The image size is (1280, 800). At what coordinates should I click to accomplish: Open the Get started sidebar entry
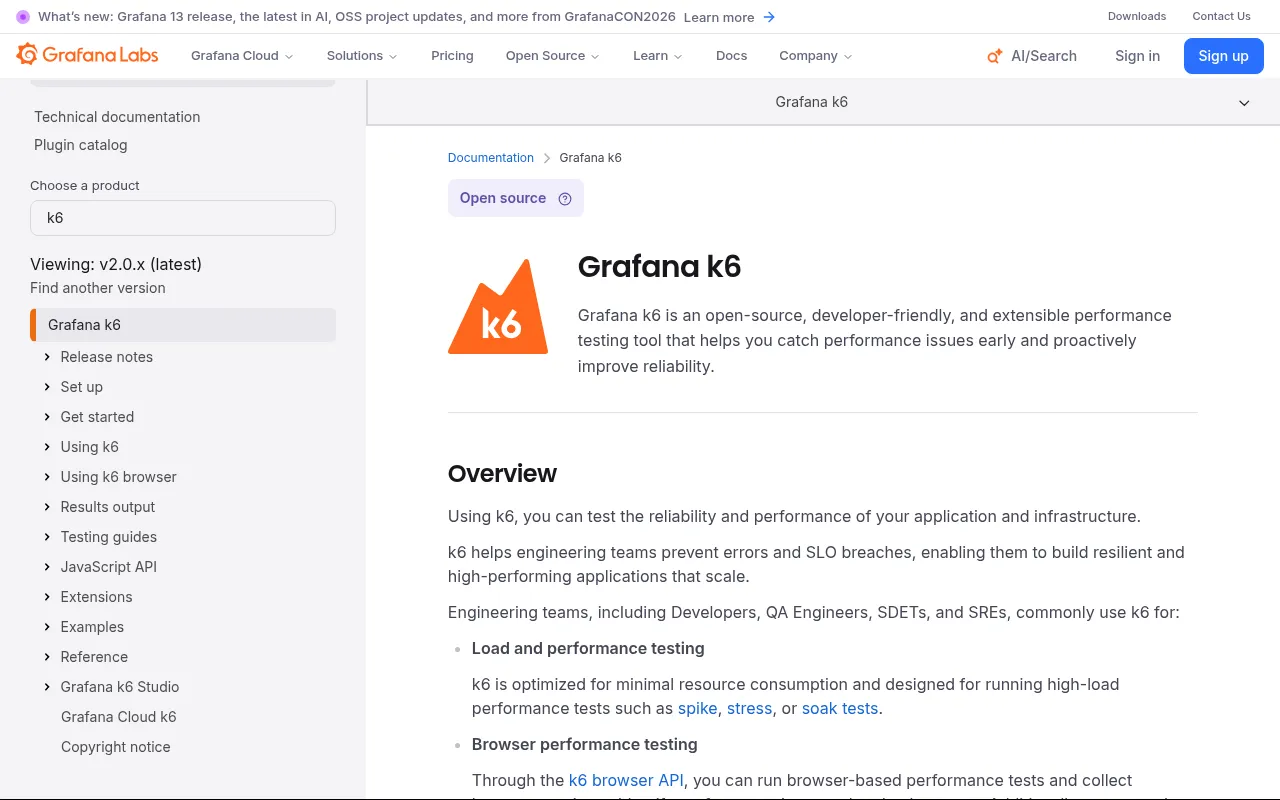pyautogui.click(x=97, y=417)
